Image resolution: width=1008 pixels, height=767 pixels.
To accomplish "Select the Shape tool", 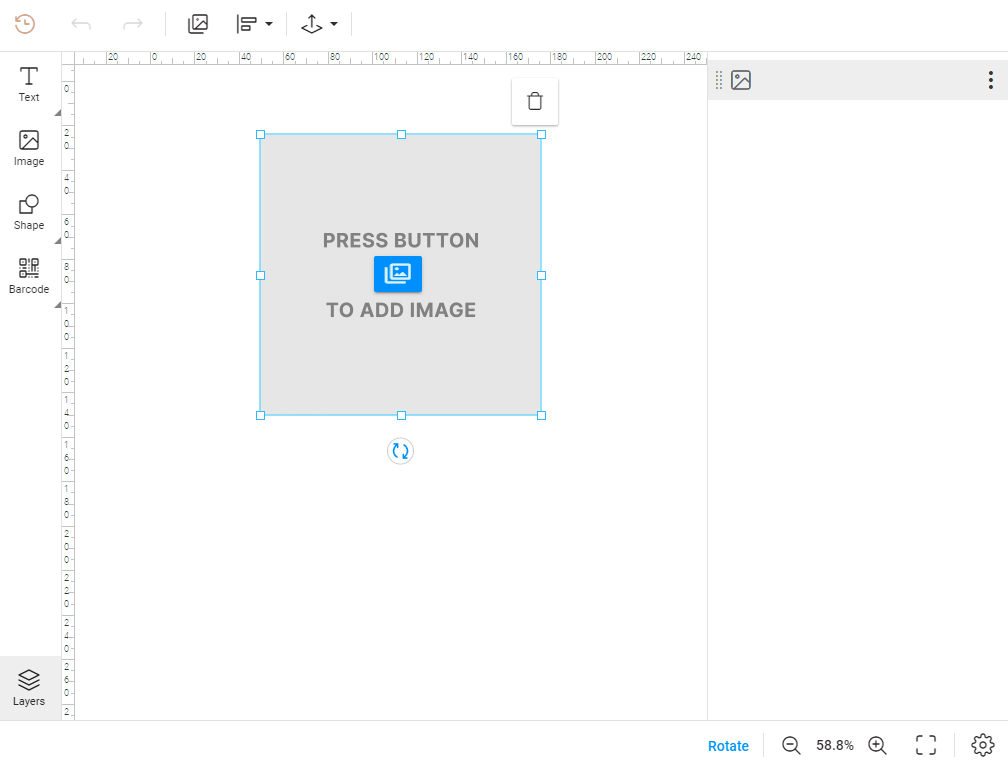I will point(29,212).
